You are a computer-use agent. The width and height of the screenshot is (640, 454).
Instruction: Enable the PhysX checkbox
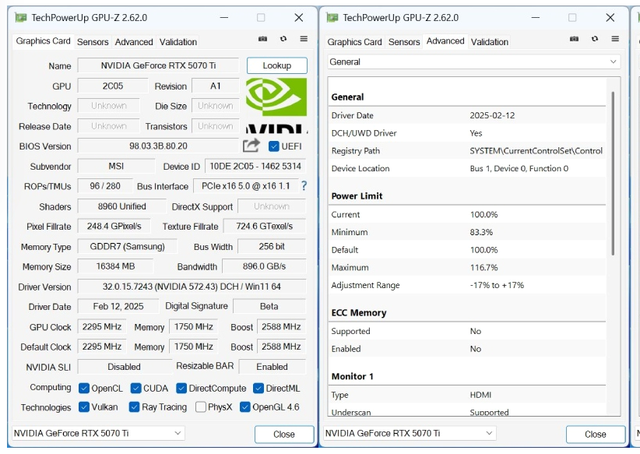point(200,407)
